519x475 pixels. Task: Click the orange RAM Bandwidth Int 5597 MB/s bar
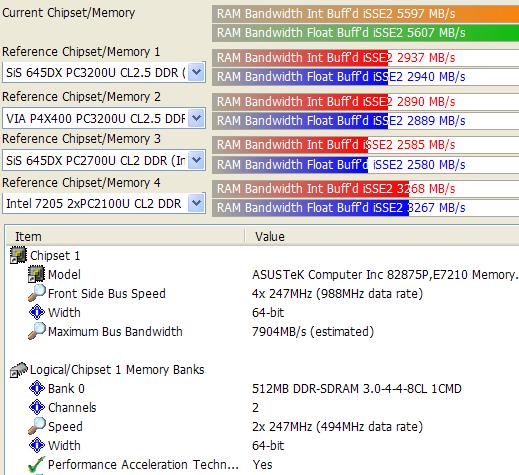pyautogui.click(x=365, y=14)
